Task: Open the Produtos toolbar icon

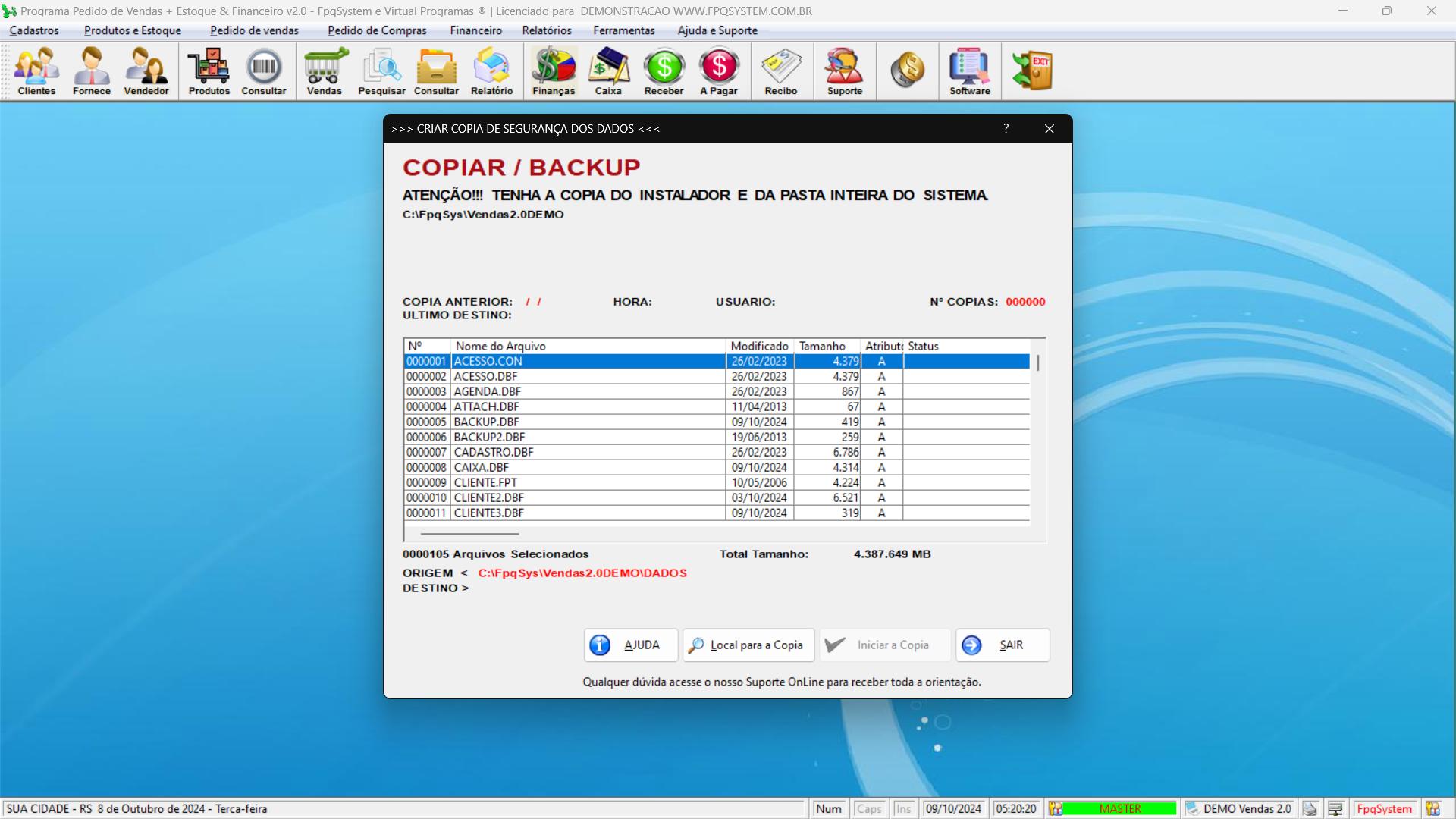Action: (209, 71)
